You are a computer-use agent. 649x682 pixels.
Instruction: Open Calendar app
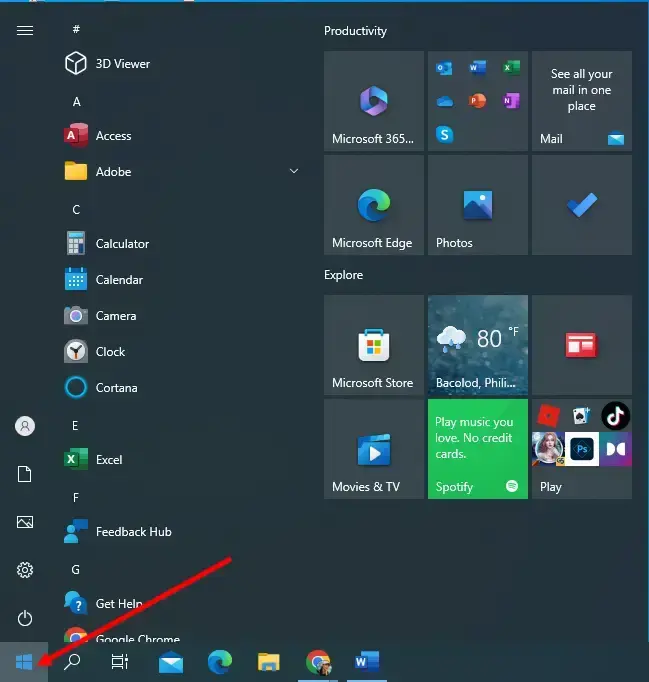click(181, 279)
